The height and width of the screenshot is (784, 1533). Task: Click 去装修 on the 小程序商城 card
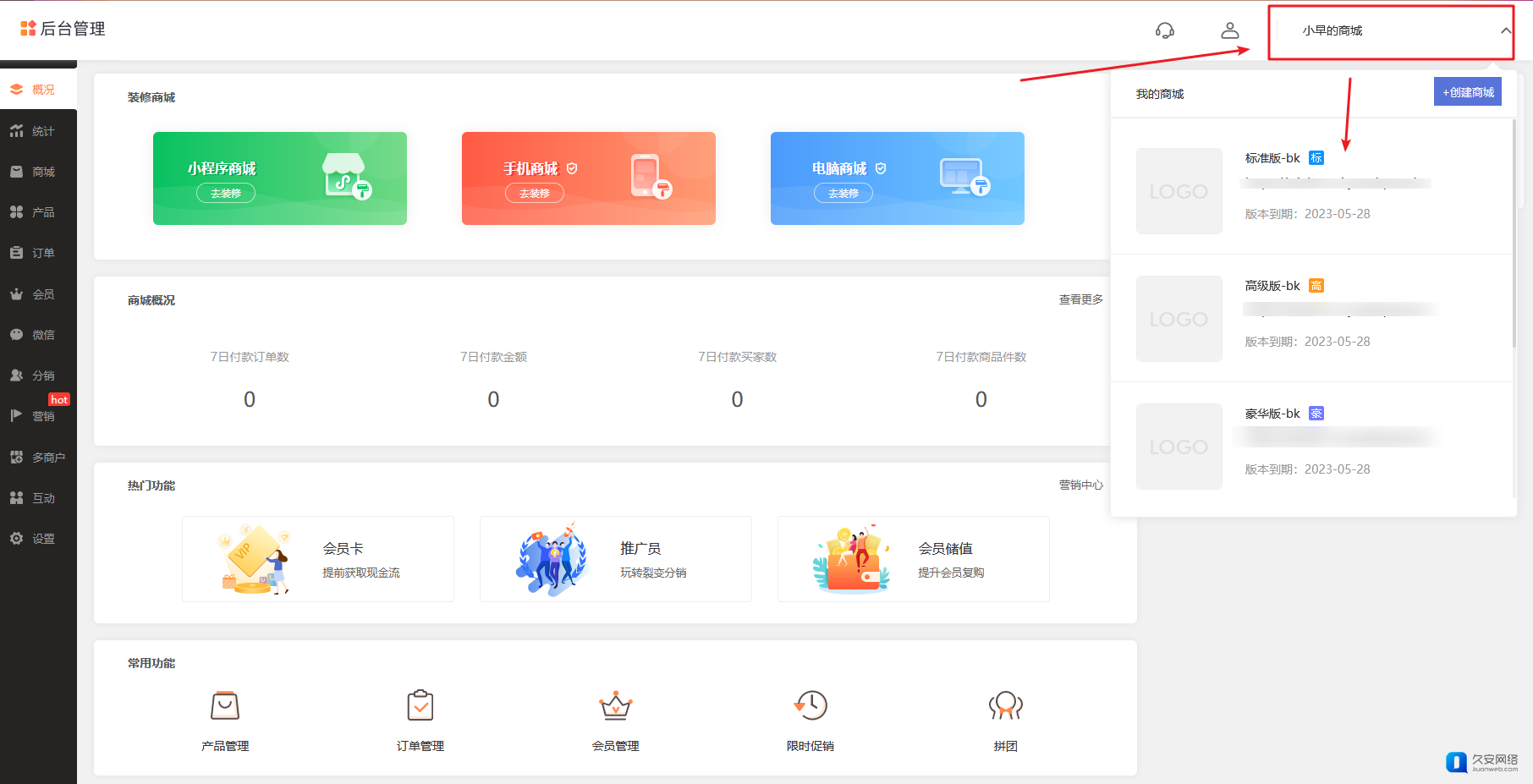pos(226,194)
